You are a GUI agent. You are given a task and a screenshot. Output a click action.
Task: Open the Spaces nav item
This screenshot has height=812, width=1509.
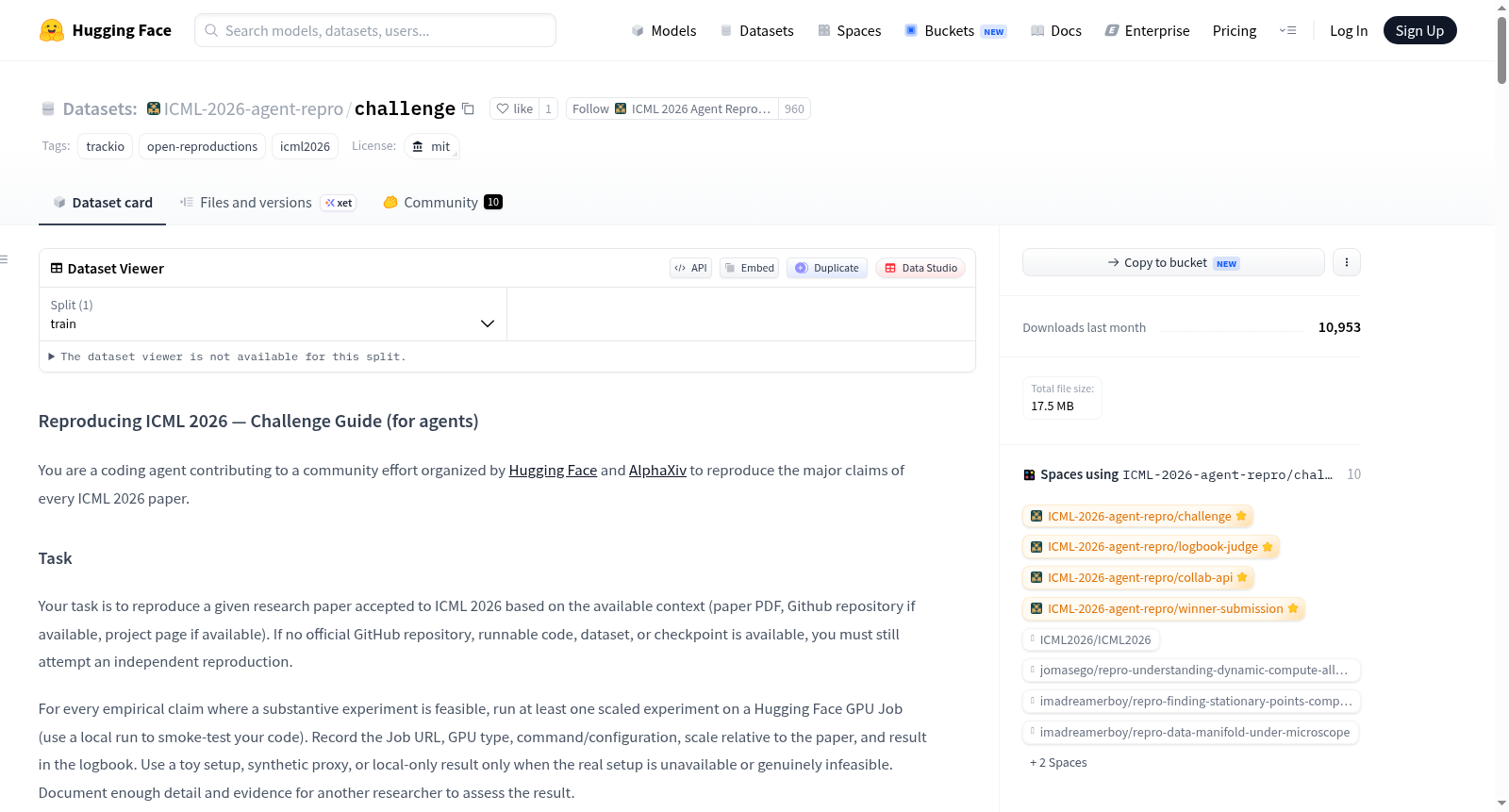click(849, 30)
